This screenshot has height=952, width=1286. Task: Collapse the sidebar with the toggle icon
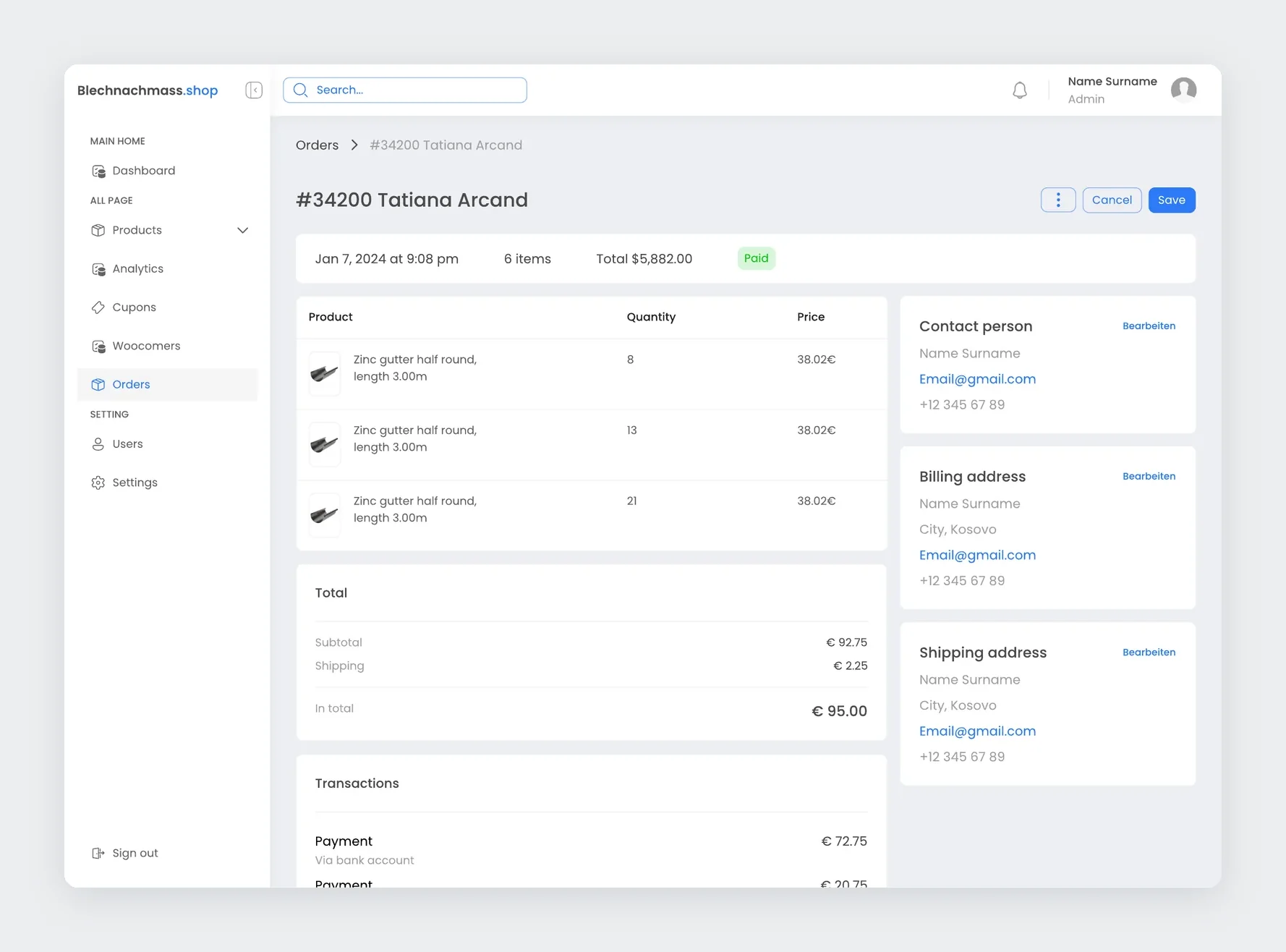click(x=254, y=90)
